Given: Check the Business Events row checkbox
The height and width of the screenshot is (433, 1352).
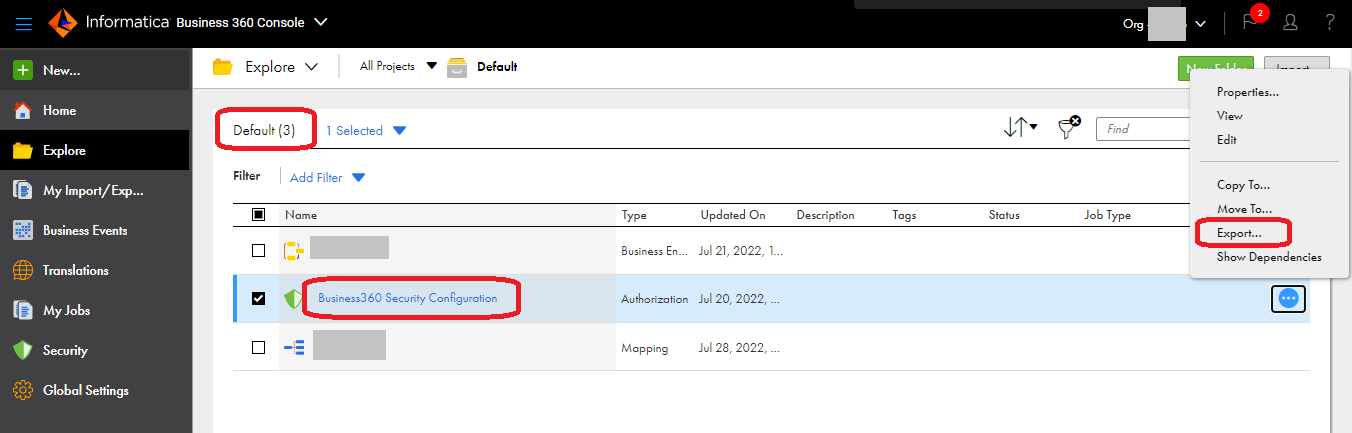Looking at the screenshot, I should pos(258,250).
